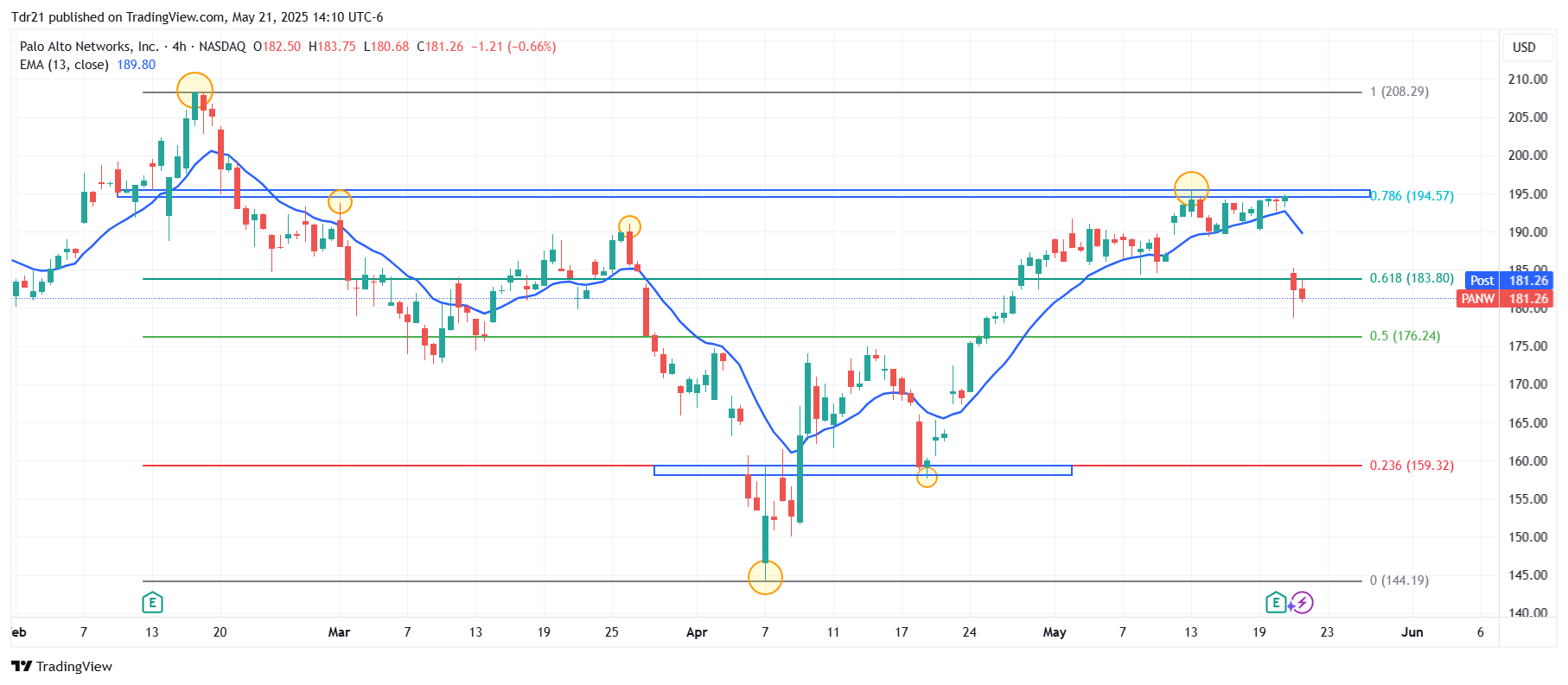
Task: Click the 17 date label on the time axis
Action: click(902, 632)
